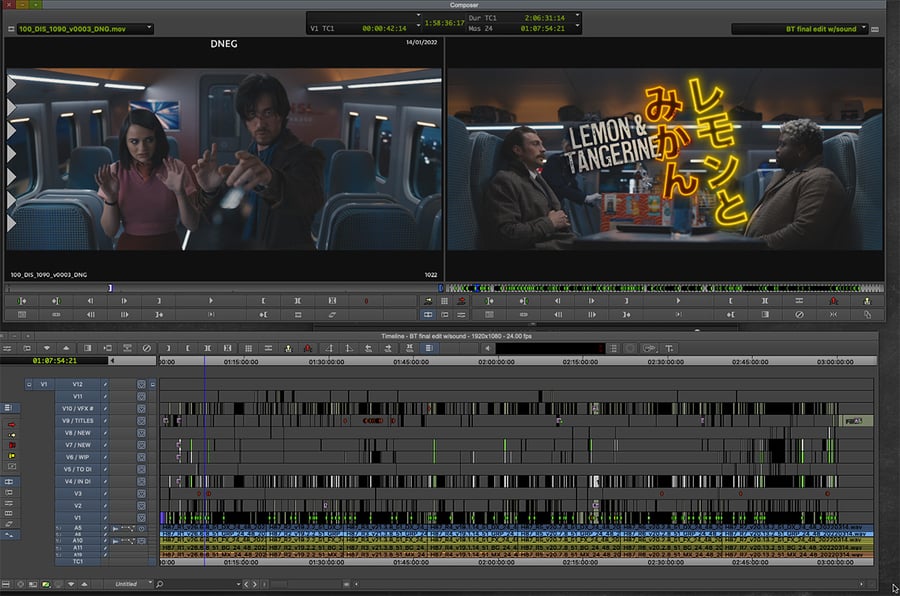Toggle the V3 track monitor icon
The image size is (900, 596).
tap(141, 494)
